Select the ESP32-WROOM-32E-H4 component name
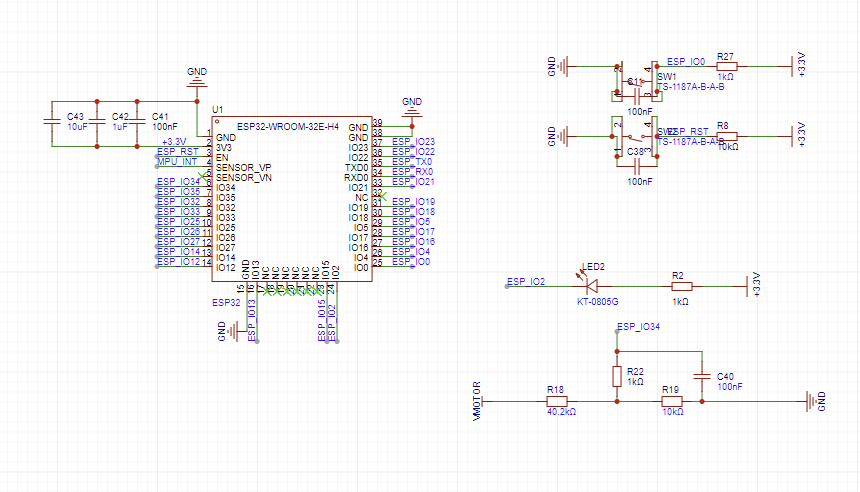Image resolution: width=860 pixels, height=492 pixels. coord(288,127)
